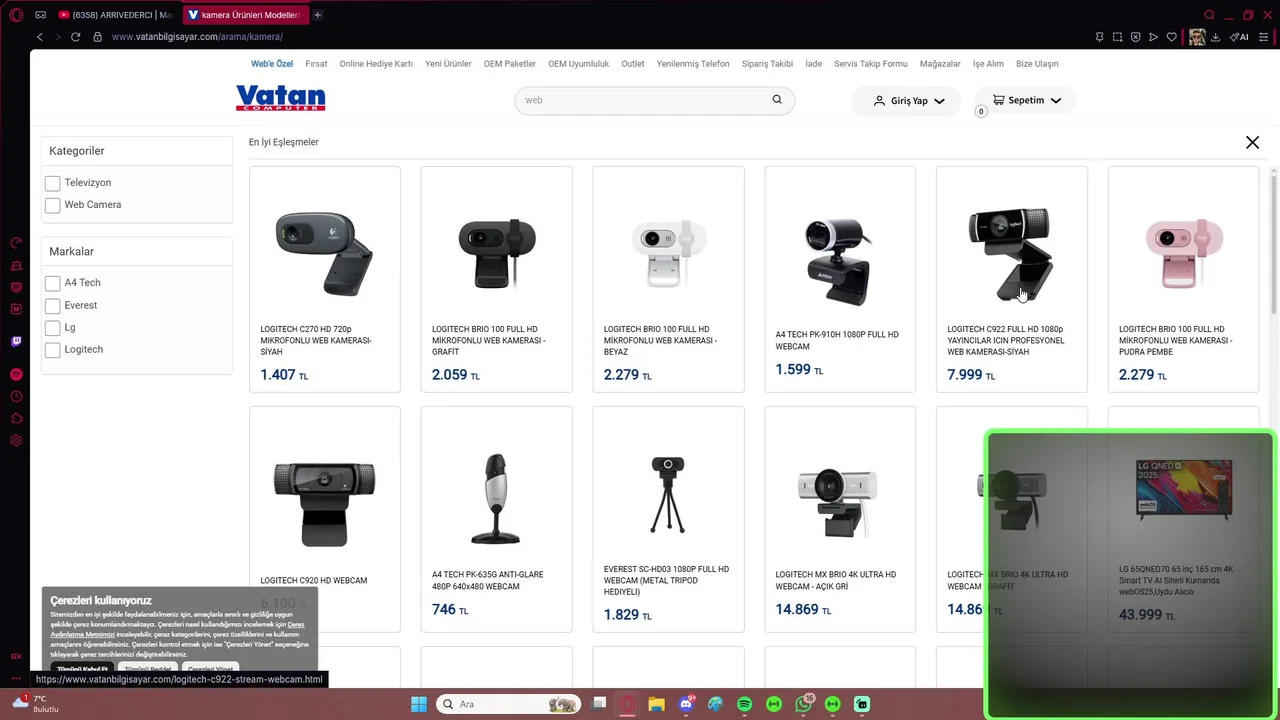Image resolution: width=1280 pixels, height=720 pixels.
Task: Go back with the browser back arrow
Action: click(40, 37)
